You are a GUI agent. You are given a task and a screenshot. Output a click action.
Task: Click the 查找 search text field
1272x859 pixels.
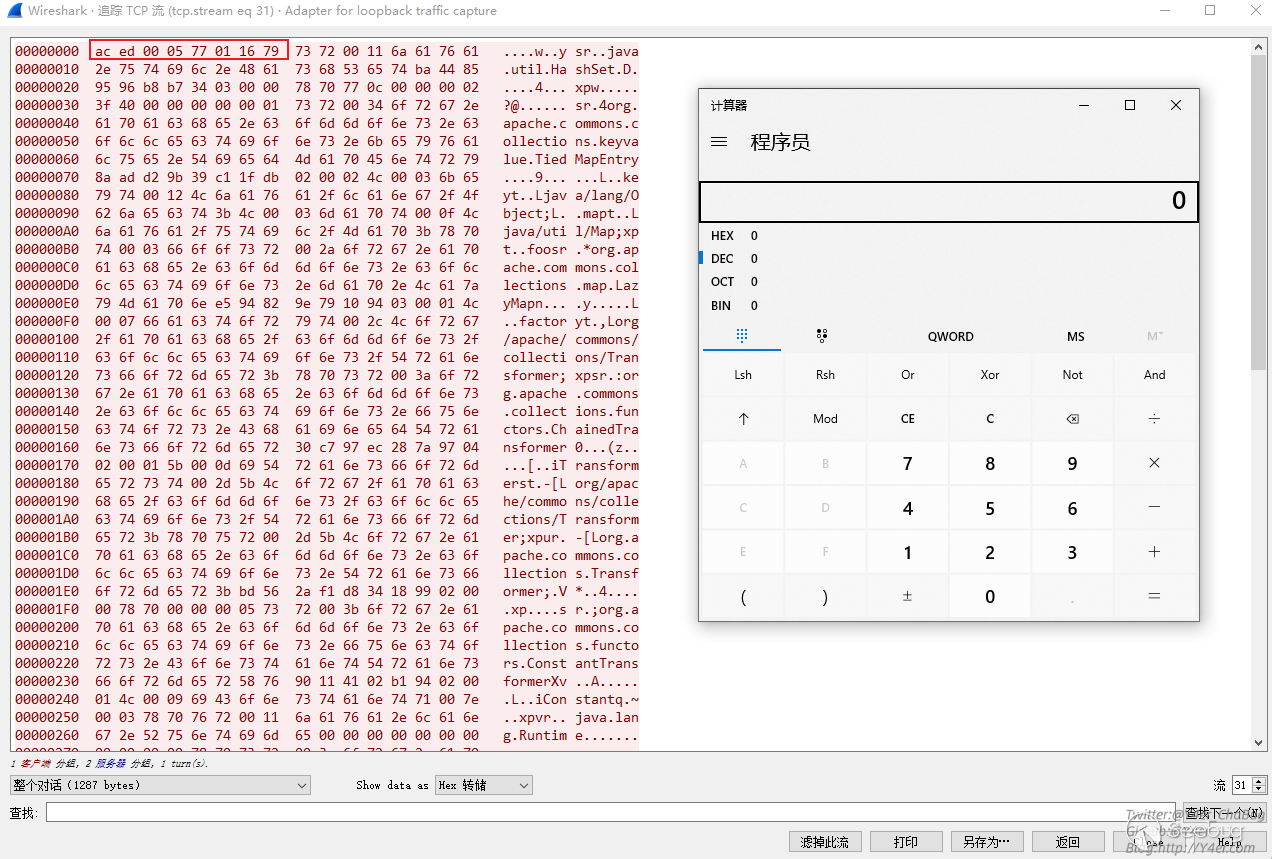pyautogui.click(x=580, y=812)
